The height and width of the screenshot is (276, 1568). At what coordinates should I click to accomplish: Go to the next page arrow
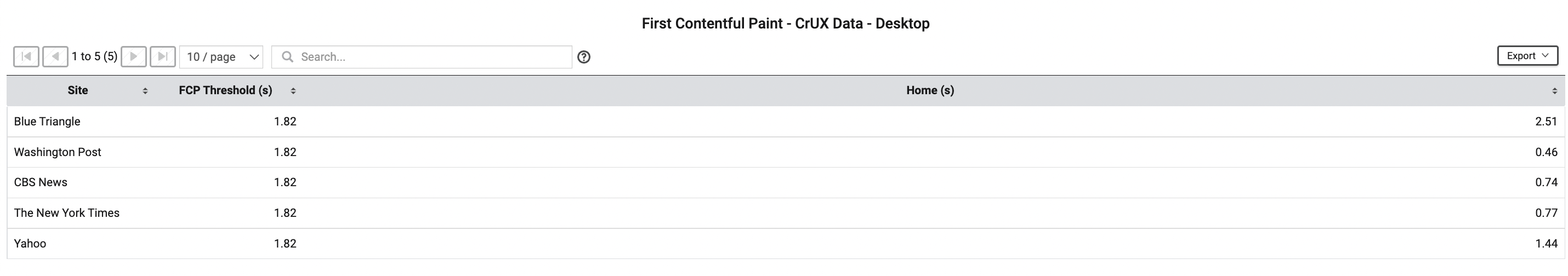pos(133,56)
